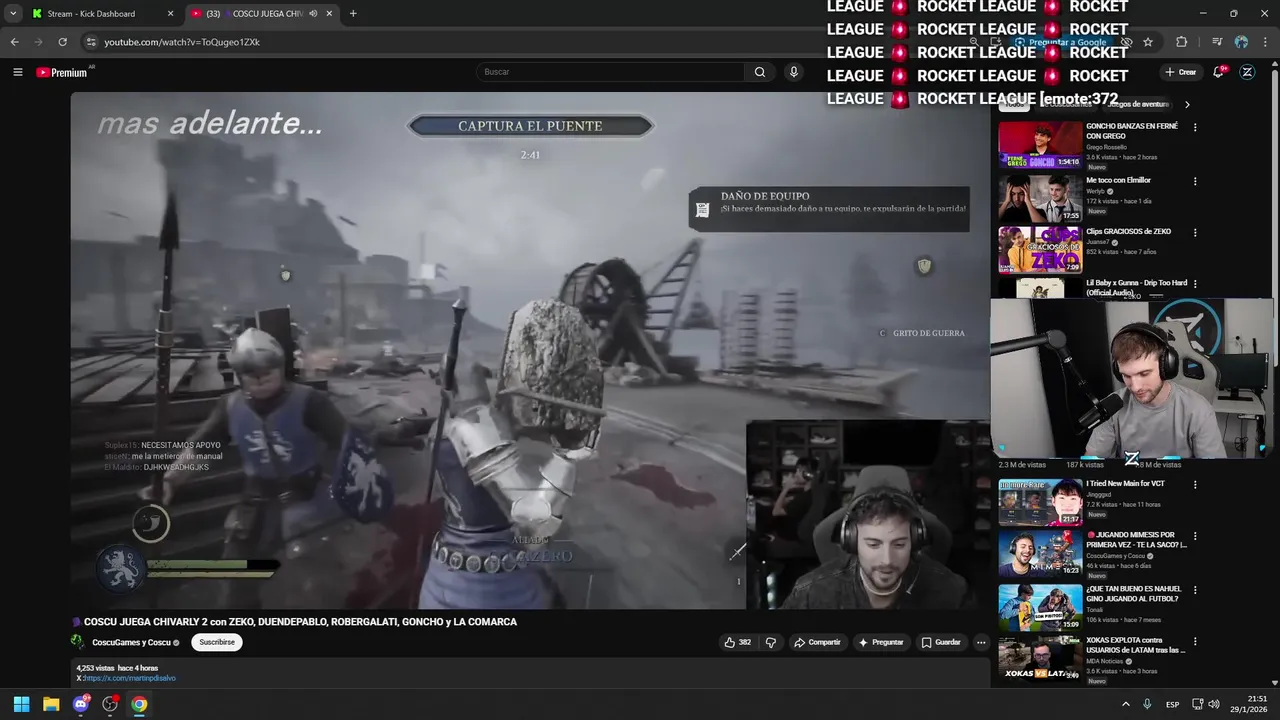
Task: Open Chrome from the taskbar
Action: pos(139,704)
